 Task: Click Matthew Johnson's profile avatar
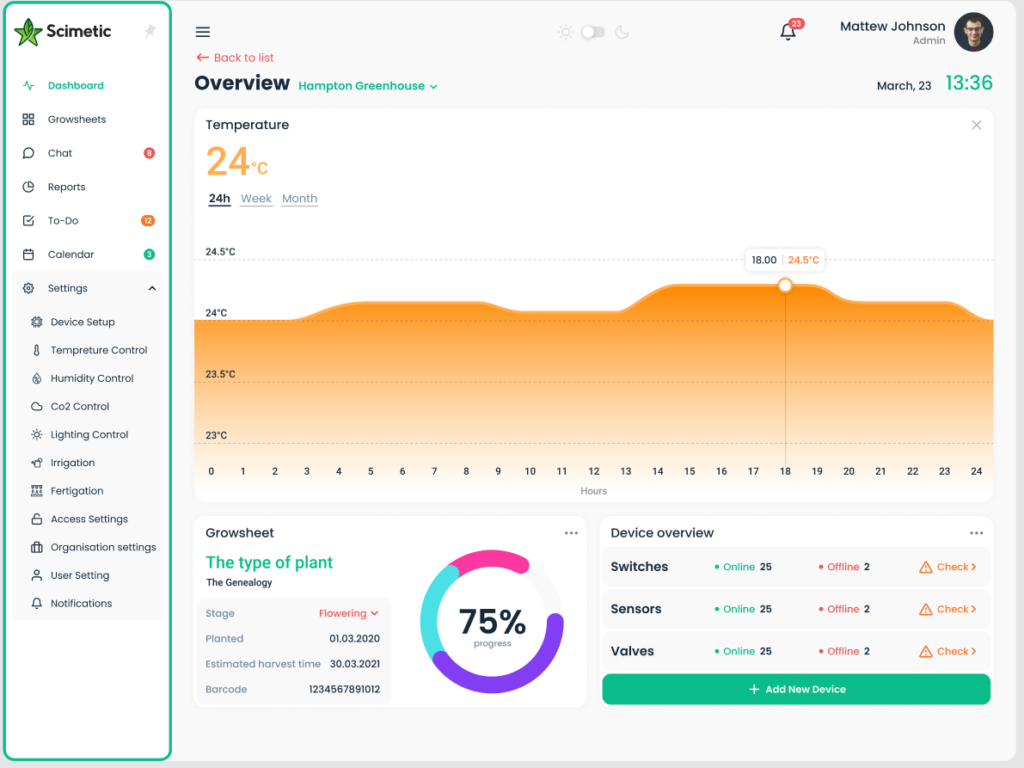coord(973,32)
